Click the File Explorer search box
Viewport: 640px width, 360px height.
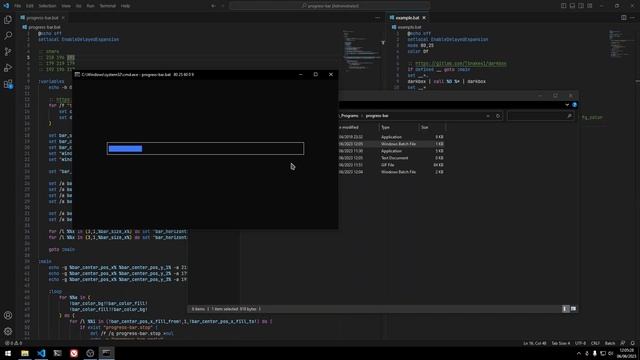coord(540,116)
